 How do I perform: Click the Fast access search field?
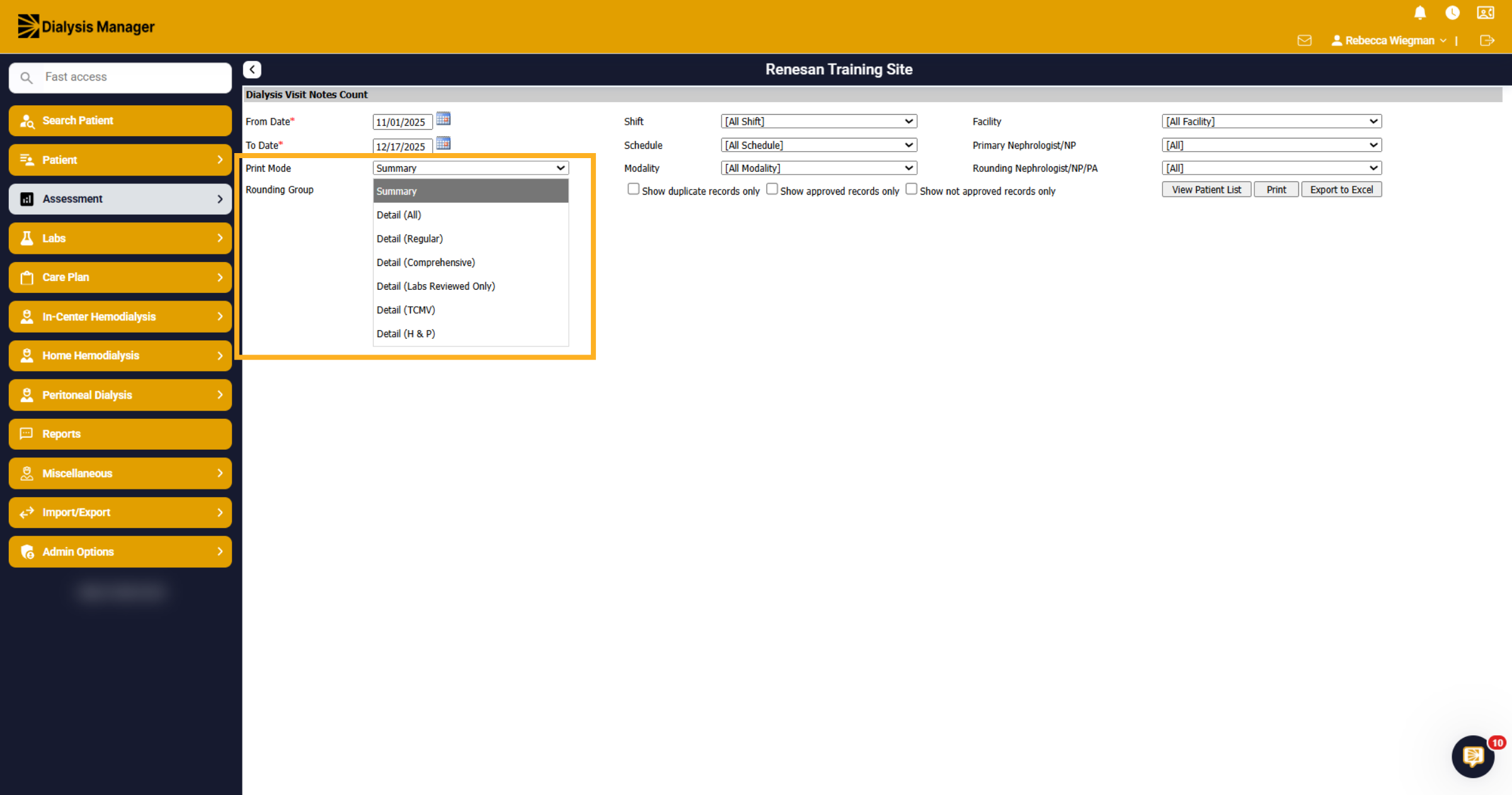click(120, 77)
